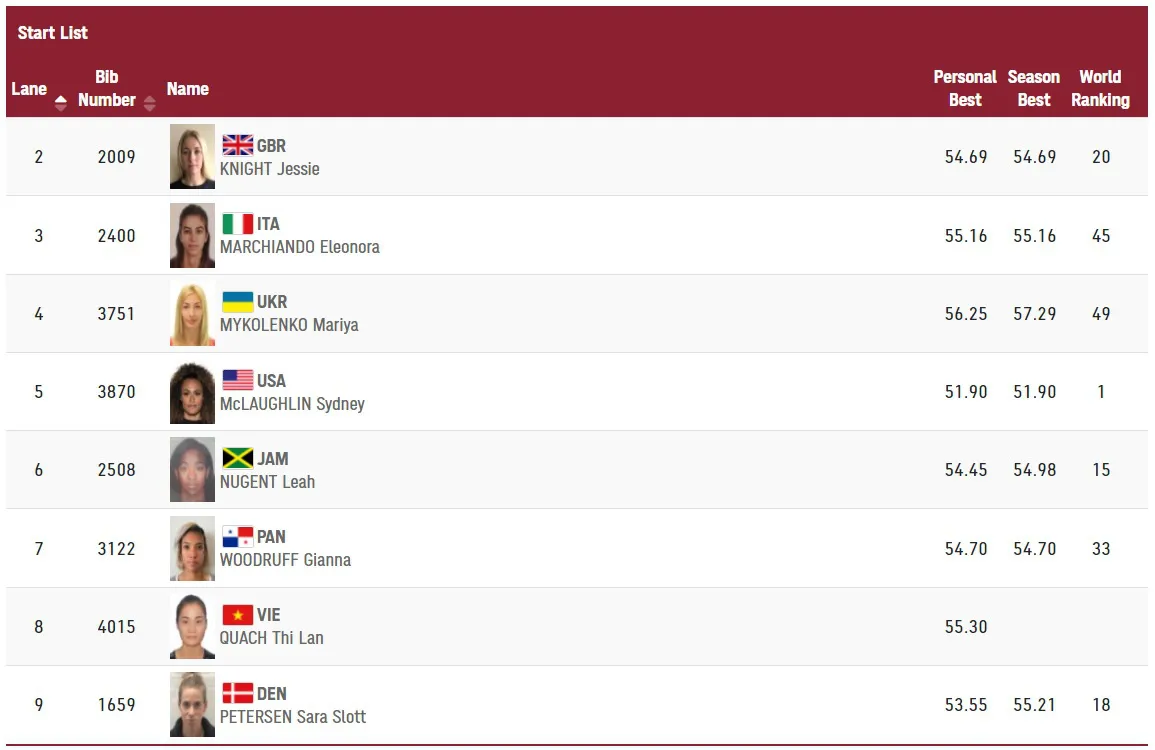The width and height of the screenshot is (1155, 750).
Task: Click the USA flag icon
Action: (237, 380)
